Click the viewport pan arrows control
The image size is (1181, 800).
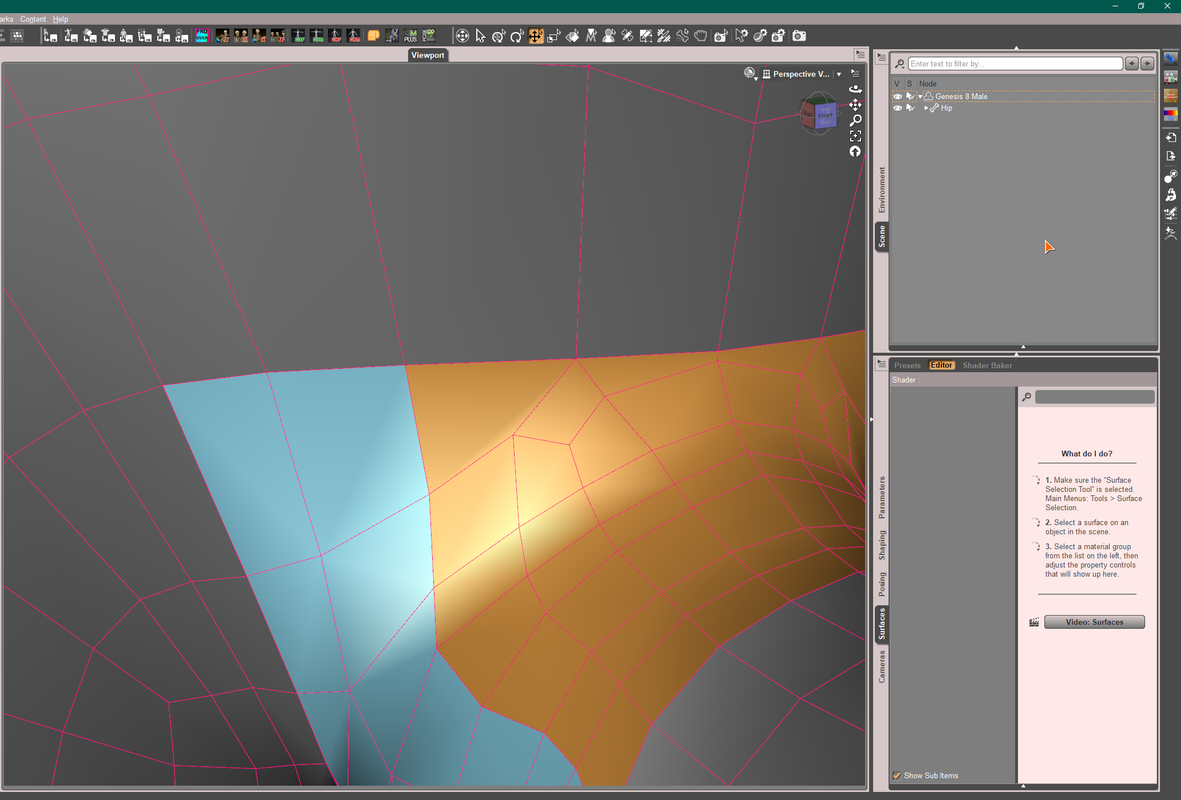(x=855, y=105)
